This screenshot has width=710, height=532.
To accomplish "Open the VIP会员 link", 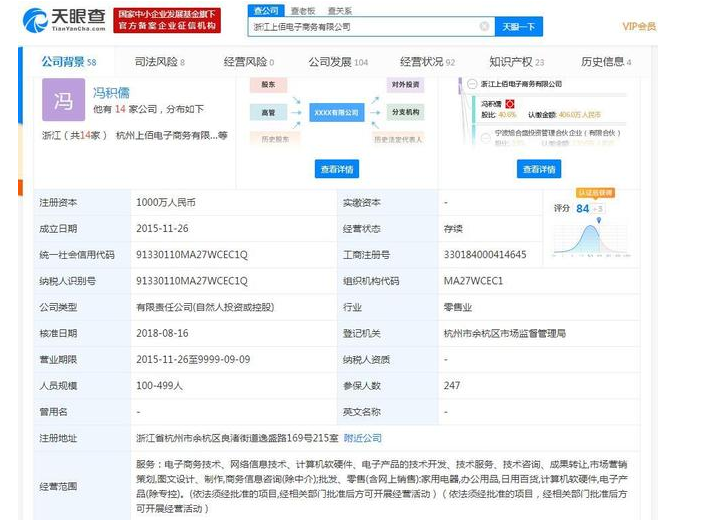I will tap(639, 26).
